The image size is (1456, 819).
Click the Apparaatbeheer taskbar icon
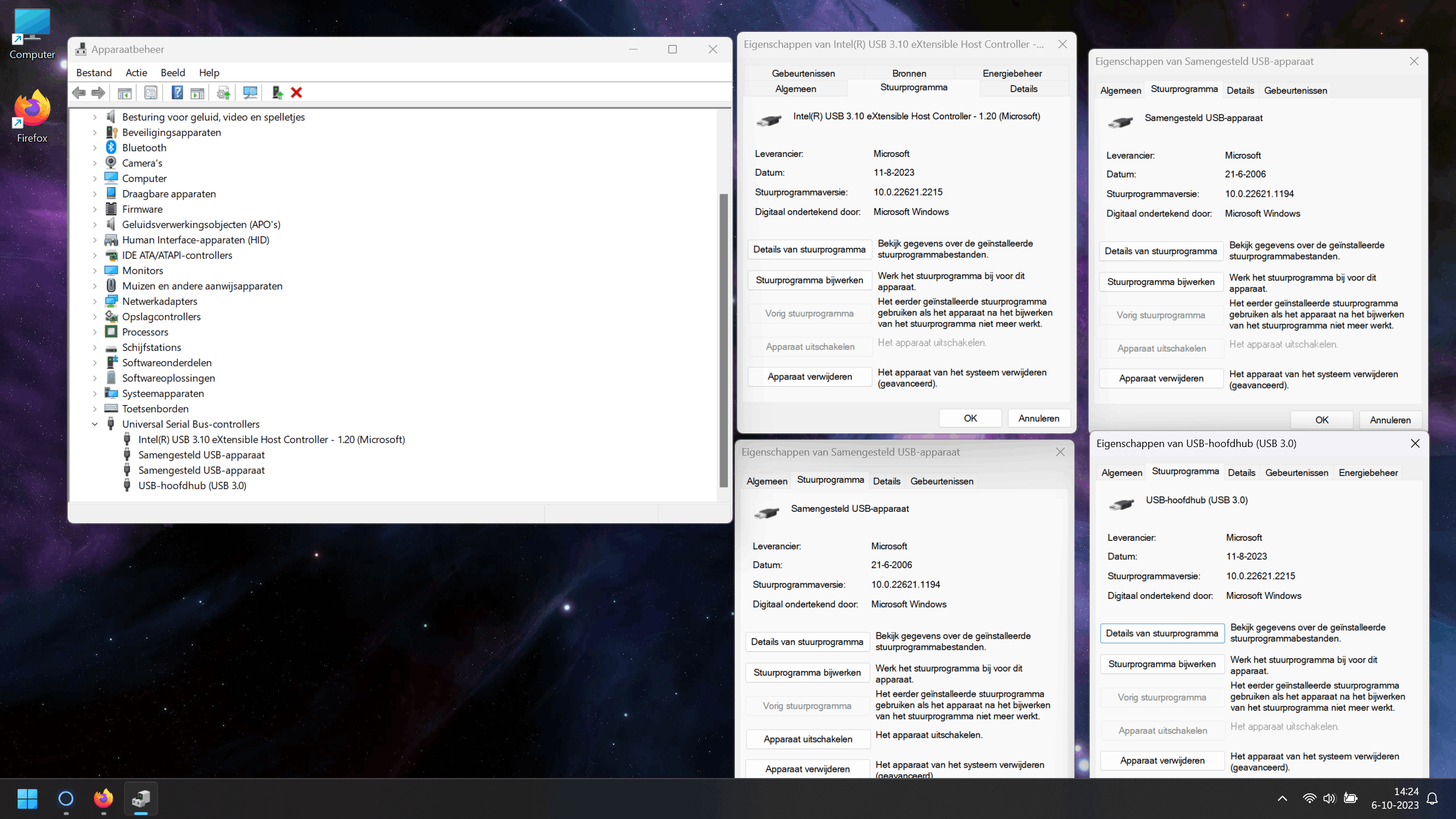[x=141, y=799]
